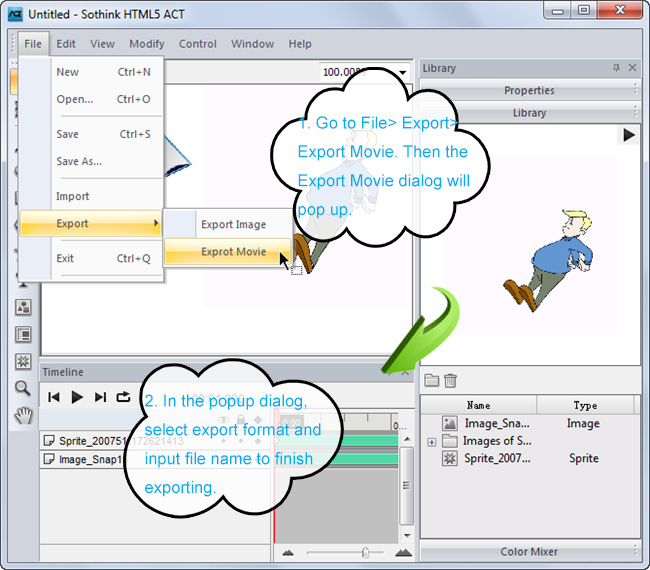The width and height of the screenshot is (650, 570).
Task: Choose Import from the File menu
Action: (91, 196)
